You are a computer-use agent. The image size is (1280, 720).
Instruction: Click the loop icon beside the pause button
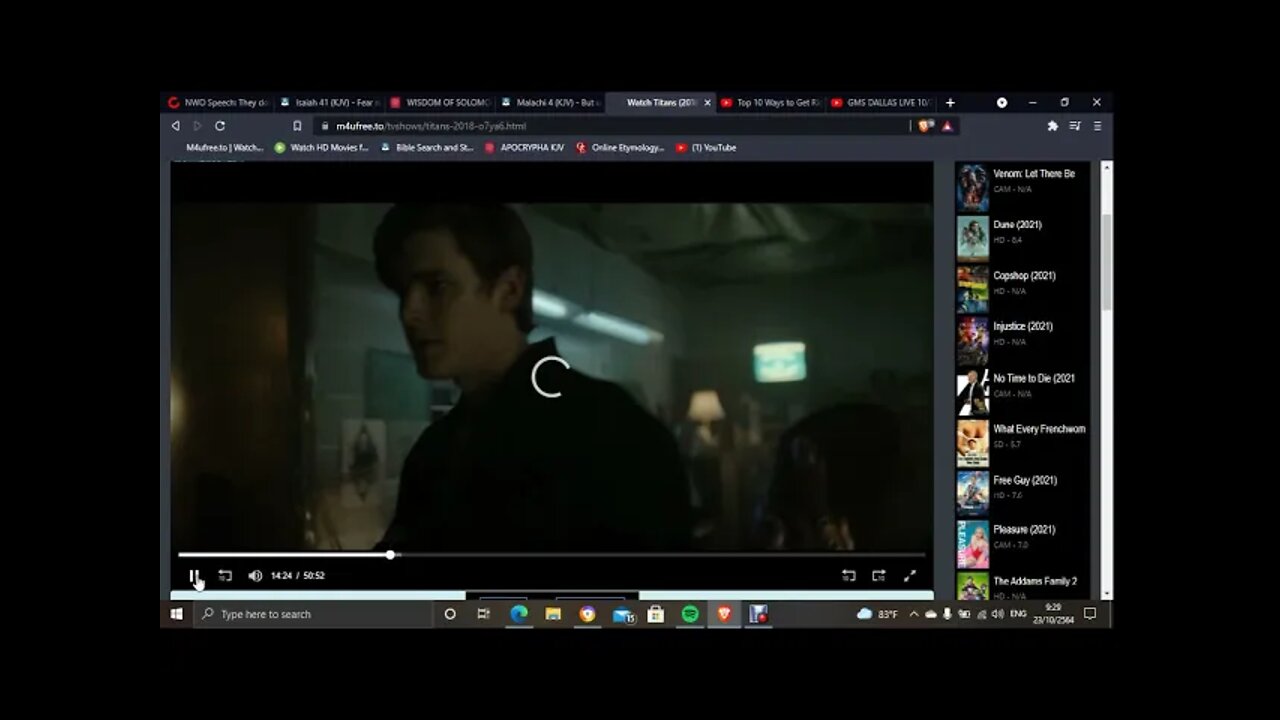[225, 576]
